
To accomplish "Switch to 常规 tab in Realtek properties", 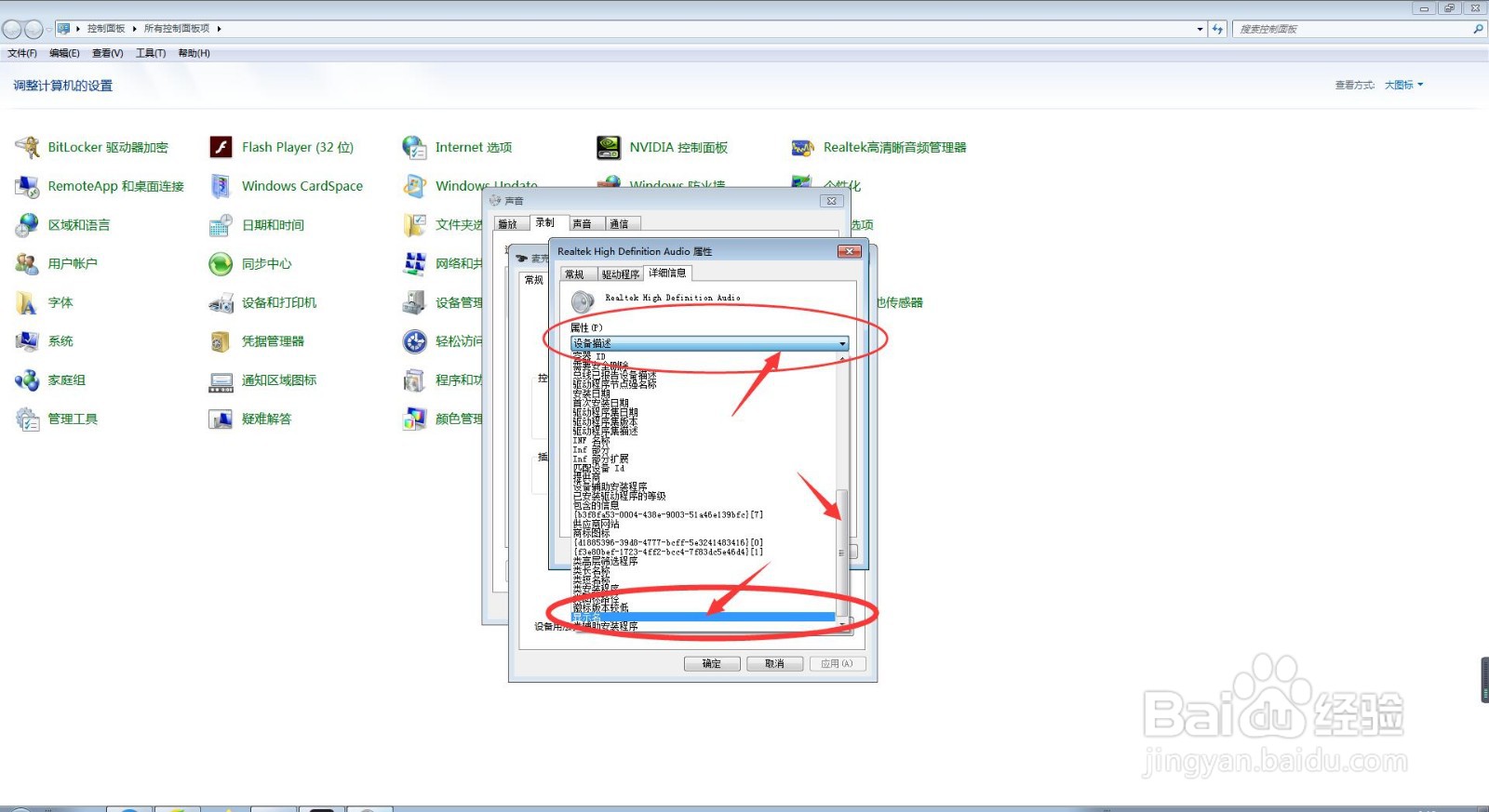I will [575, 274].
